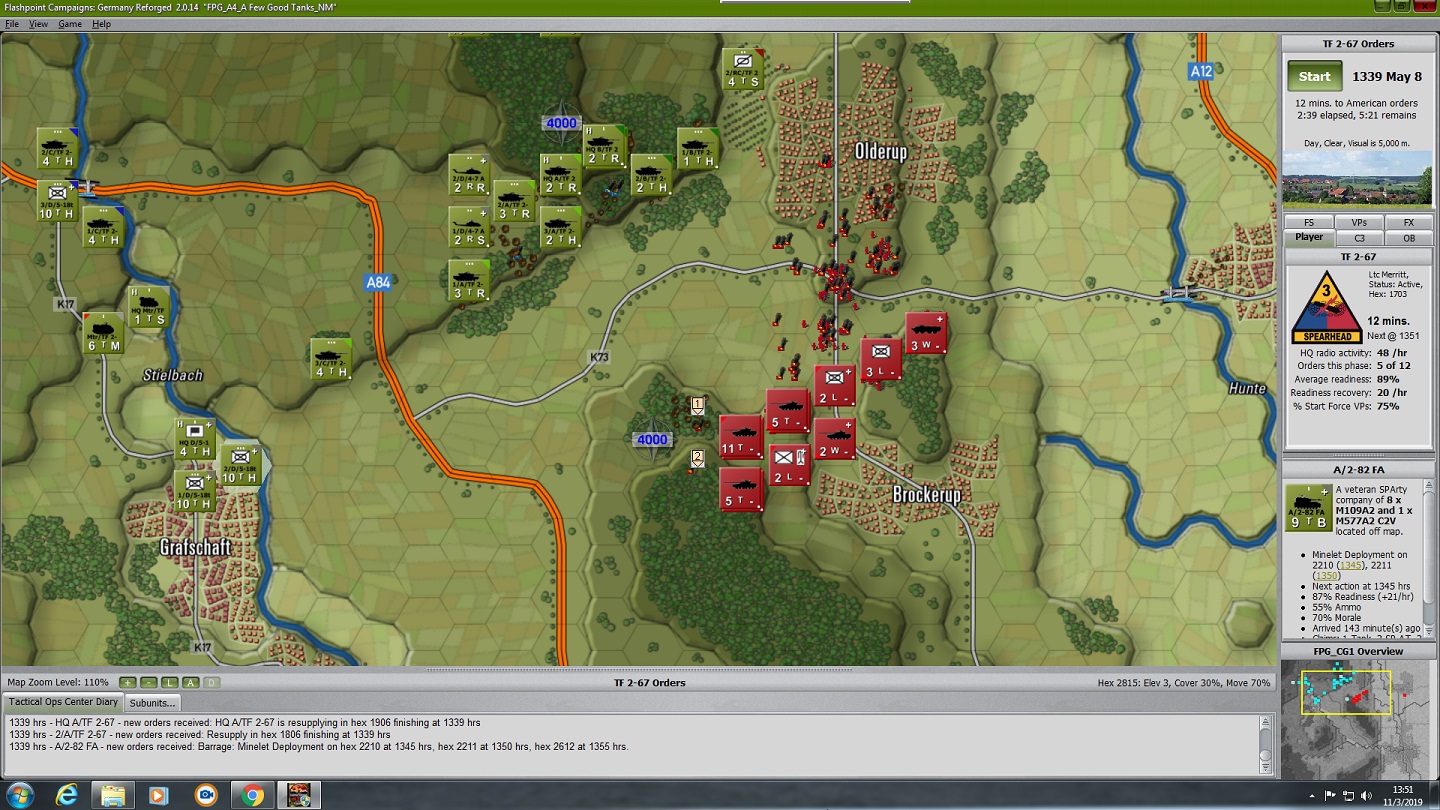Open the Windows Start menu
1440x810 pixels.
19,795
